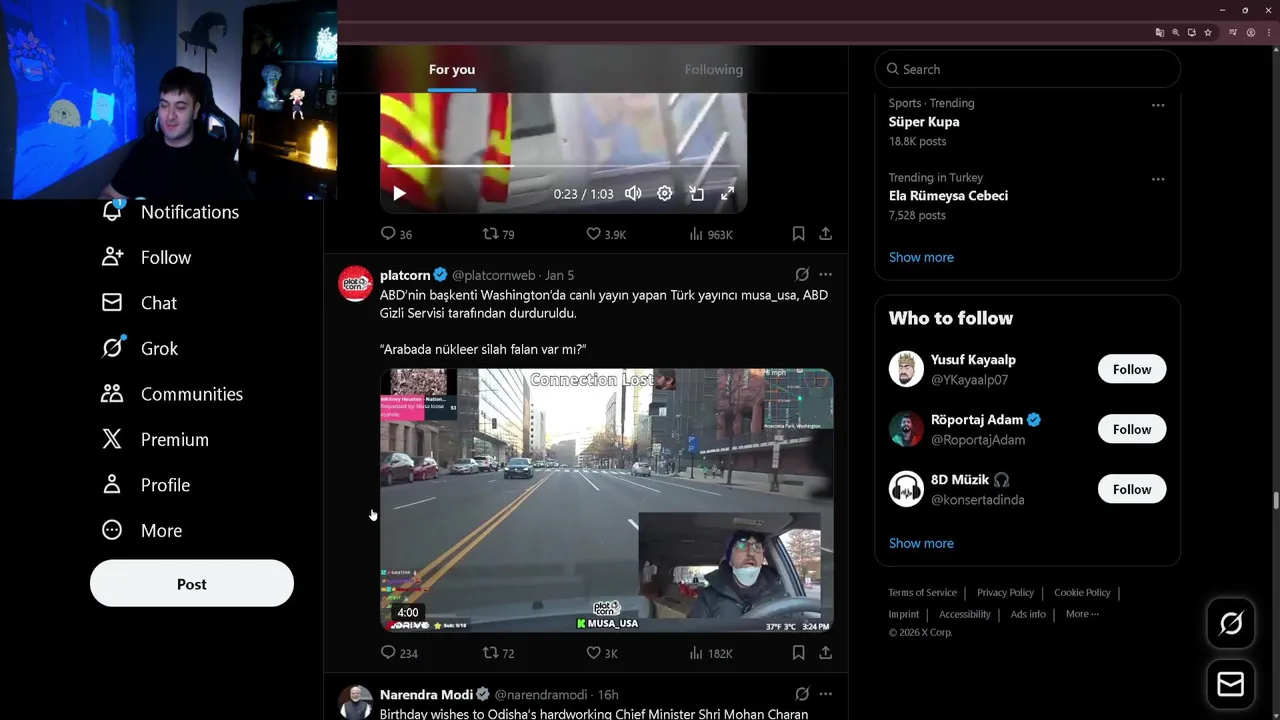
Task: Reply to platcorn post with 234 comments
Action: point(399,653)
